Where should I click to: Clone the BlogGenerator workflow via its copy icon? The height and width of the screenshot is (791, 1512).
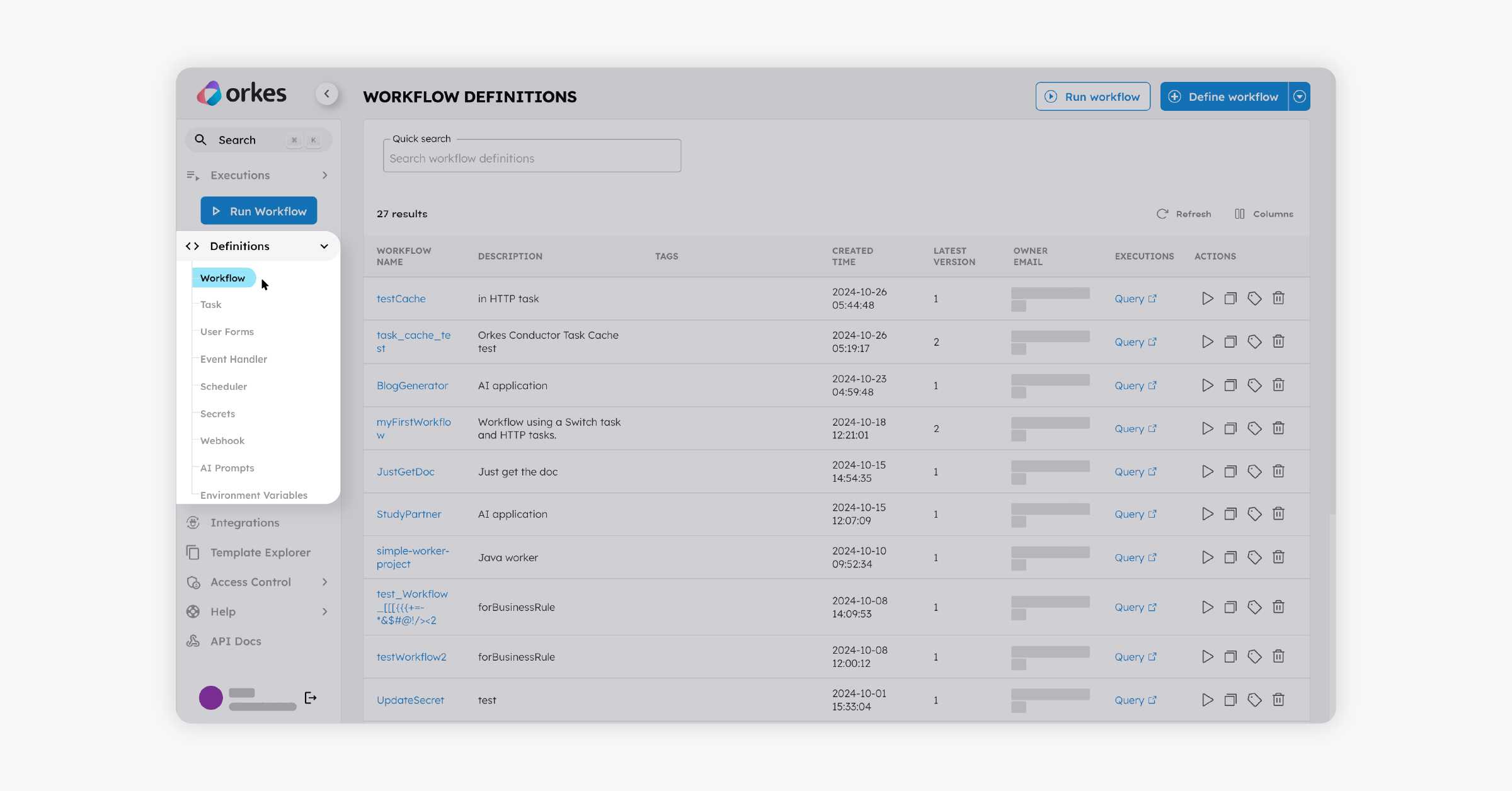pyautogui.click(x=1230, y=385)
